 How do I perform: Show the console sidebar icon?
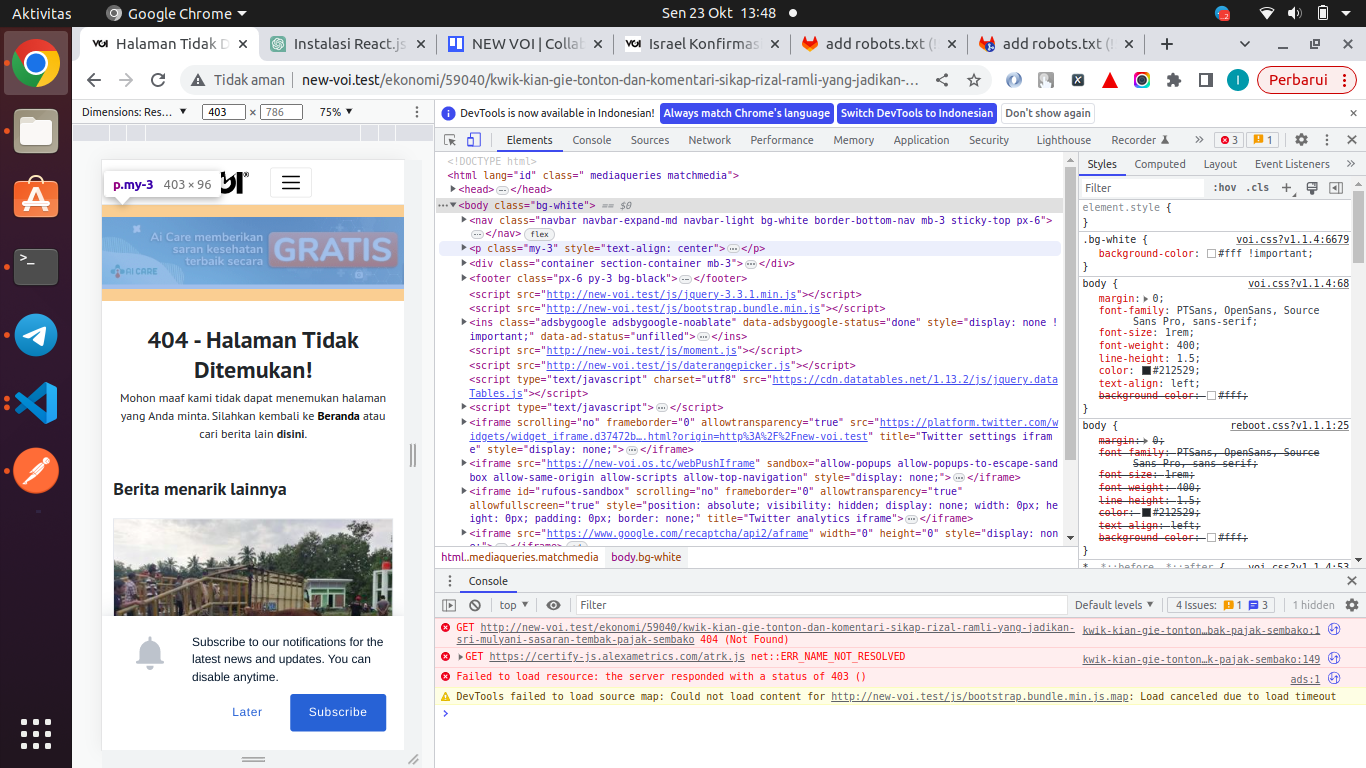coord(449,605)
